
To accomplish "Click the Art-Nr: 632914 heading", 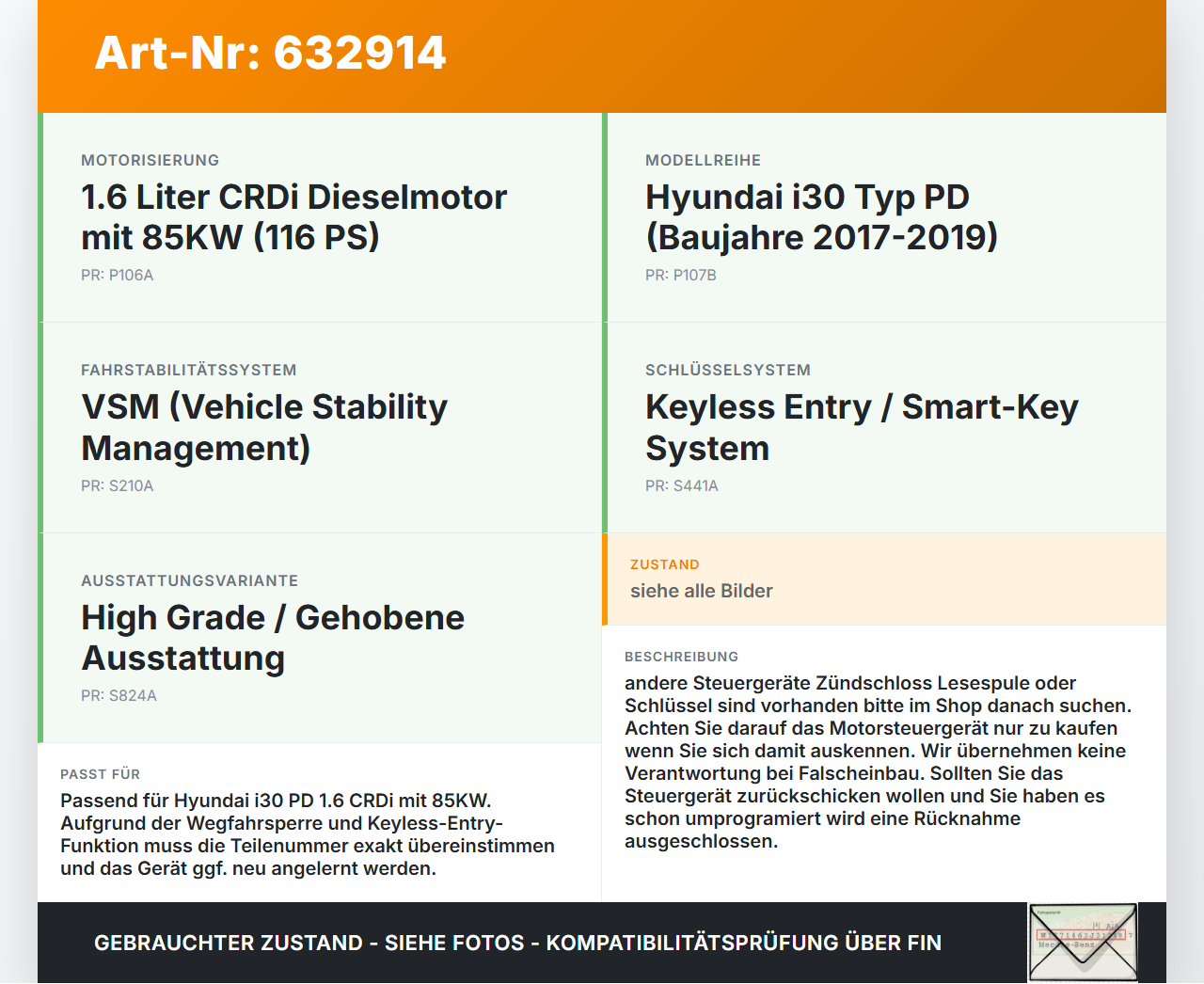I will coord(270,53).
